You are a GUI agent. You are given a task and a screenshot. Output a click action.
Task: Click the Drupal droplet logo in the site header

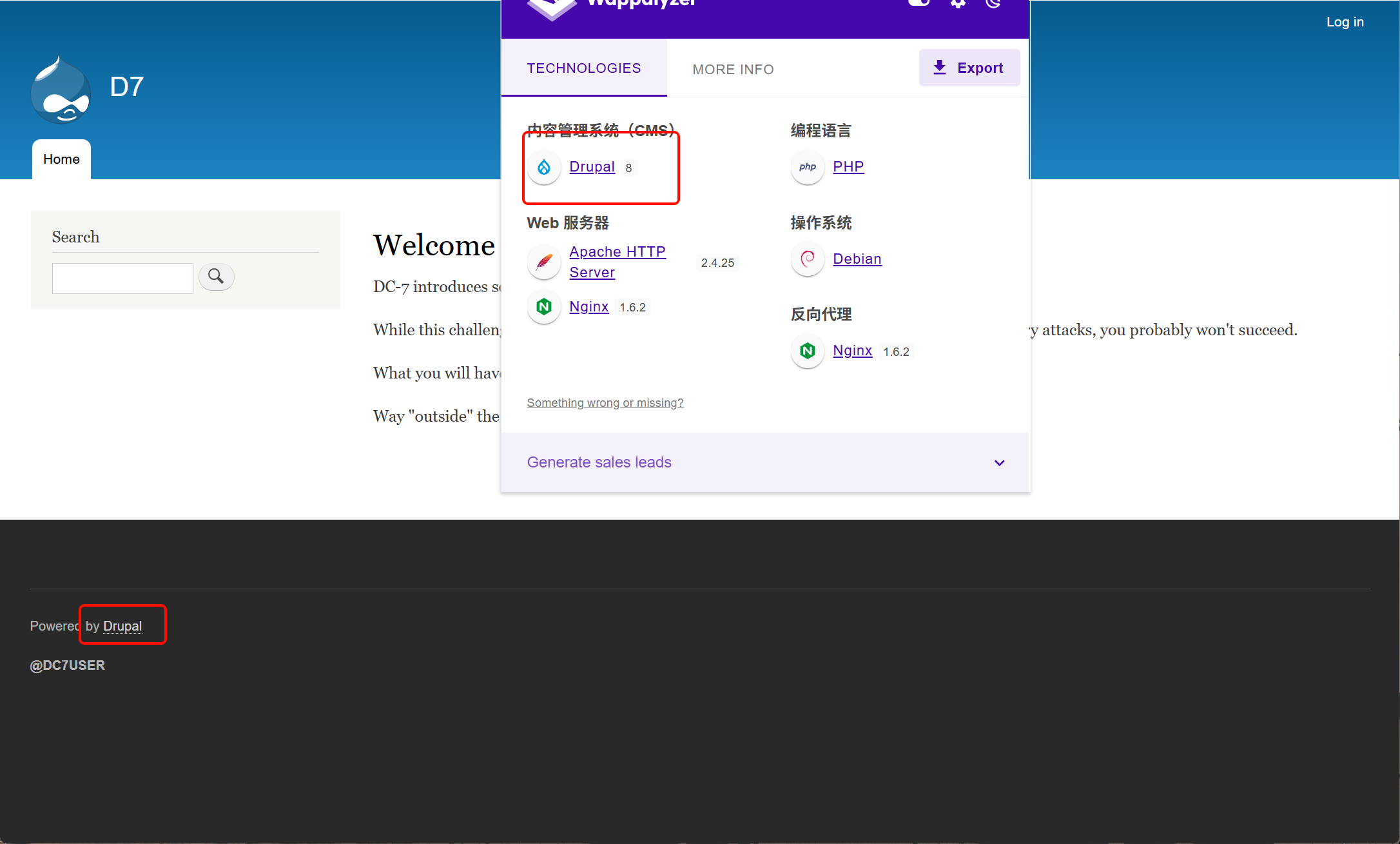(61, 90)
